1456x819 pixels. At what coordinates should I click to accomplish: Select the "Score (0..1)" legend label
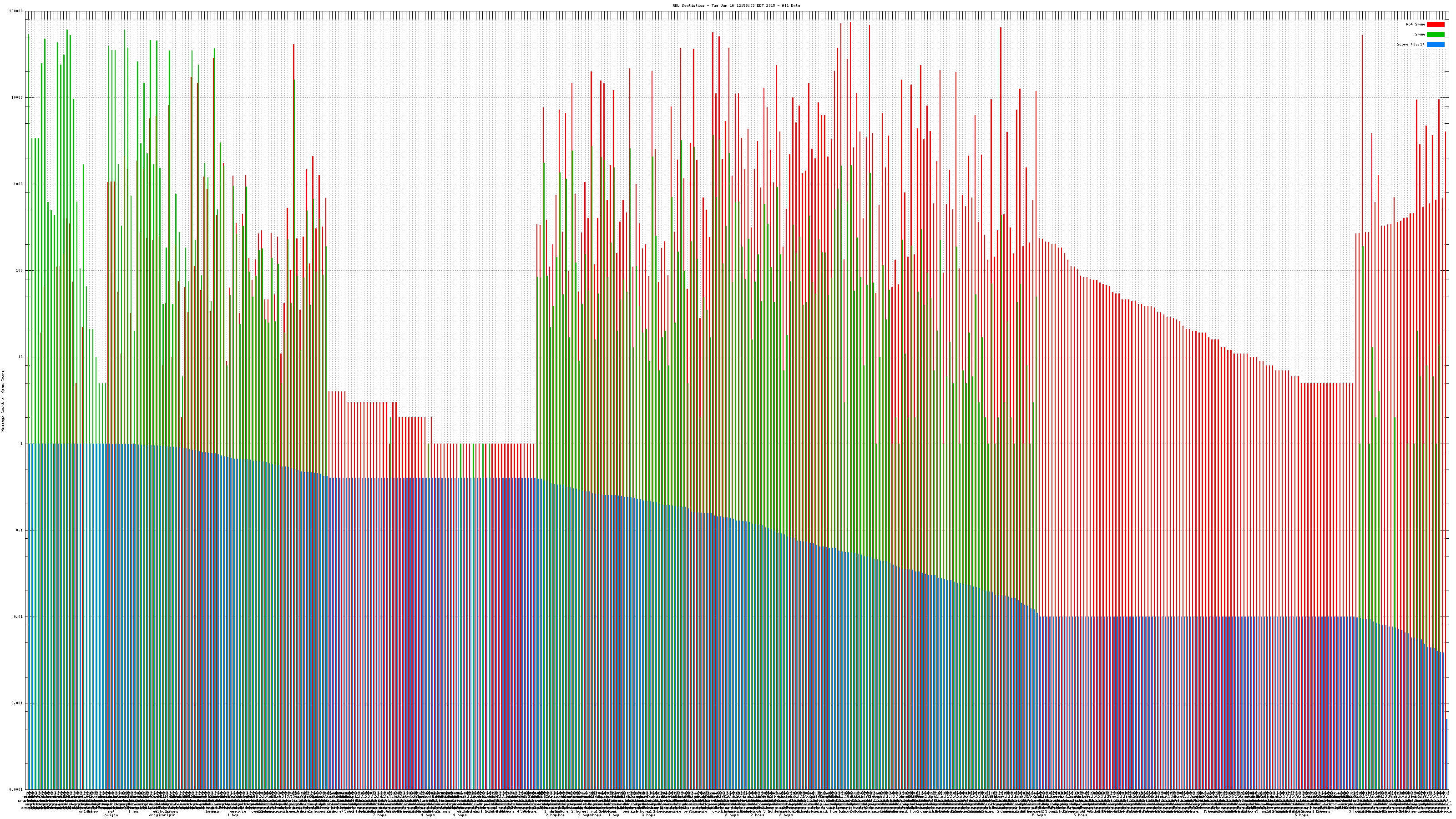[x=1410, y=44]
